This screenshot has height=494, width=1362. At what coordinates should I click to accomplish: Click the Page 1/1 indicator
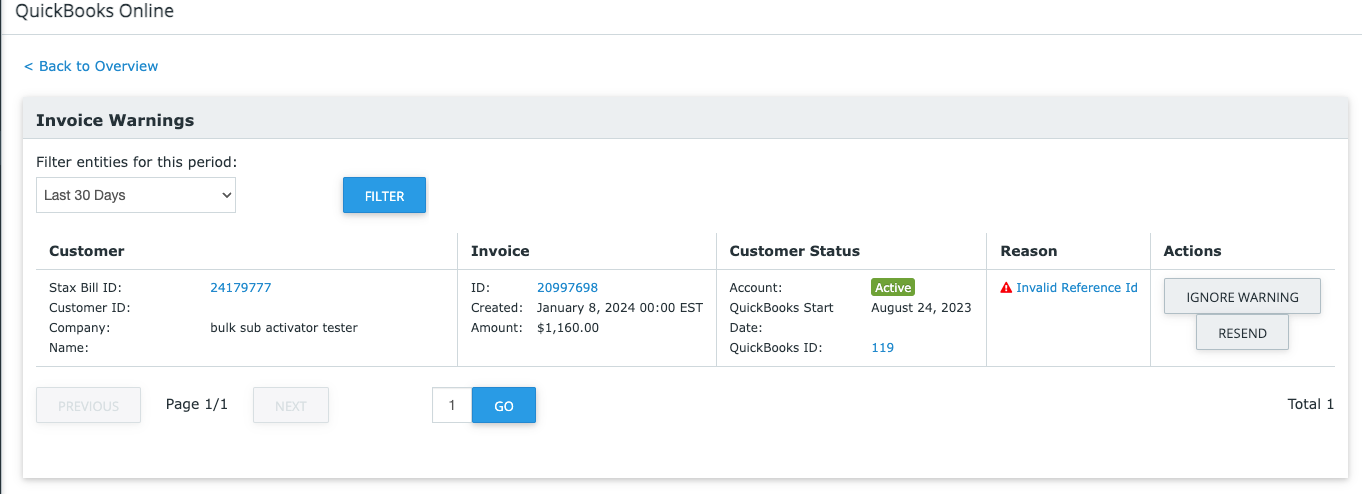197,404
